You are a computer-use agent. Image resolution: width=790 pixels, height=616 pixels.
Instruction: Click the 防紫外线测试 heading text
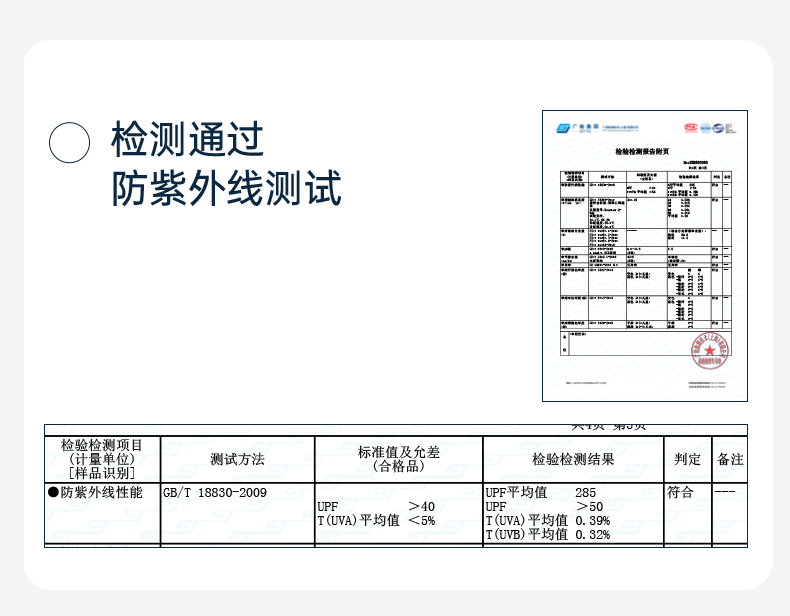tap(226, 188)
